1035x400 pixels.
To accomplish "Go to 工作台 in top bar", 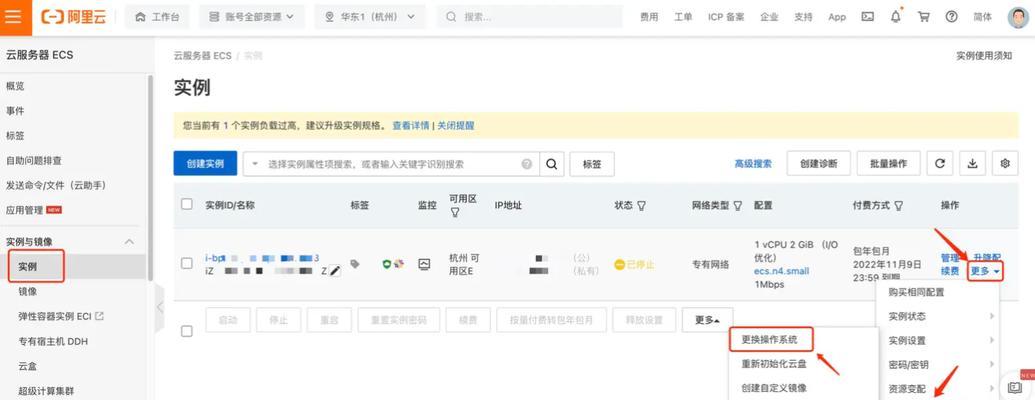I will click(x=157, y=17).
